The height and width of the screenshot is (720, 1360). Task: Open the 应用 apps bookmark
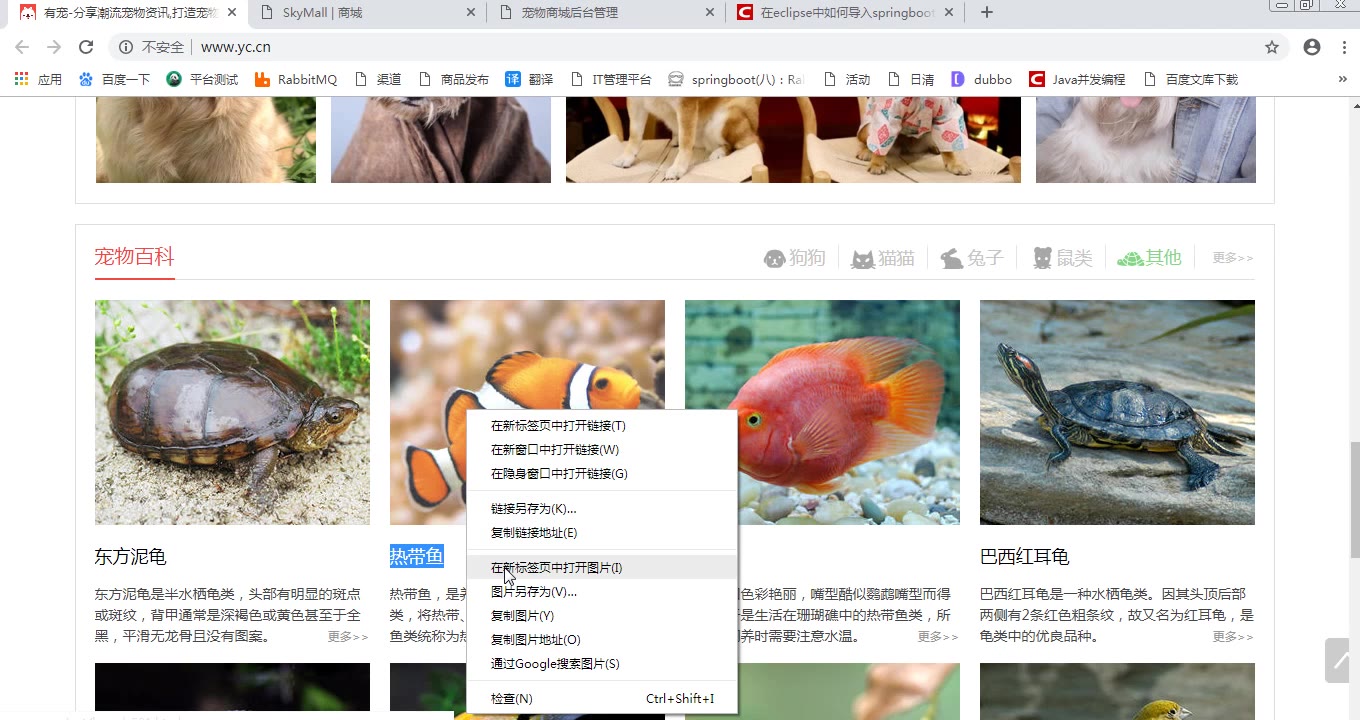coord(38,79)
